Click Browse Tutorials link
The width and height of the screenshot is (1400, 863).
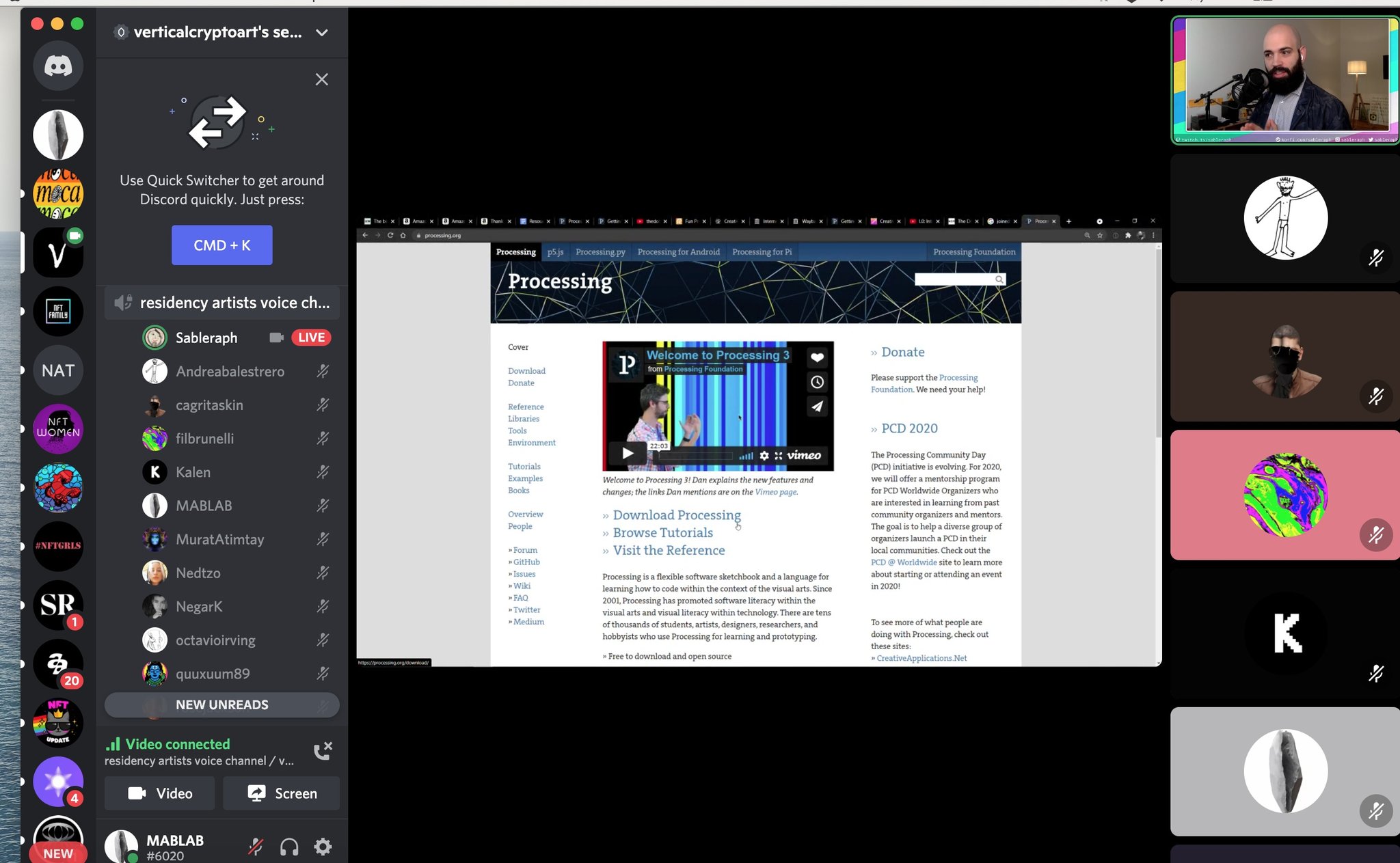click(662, 533)
